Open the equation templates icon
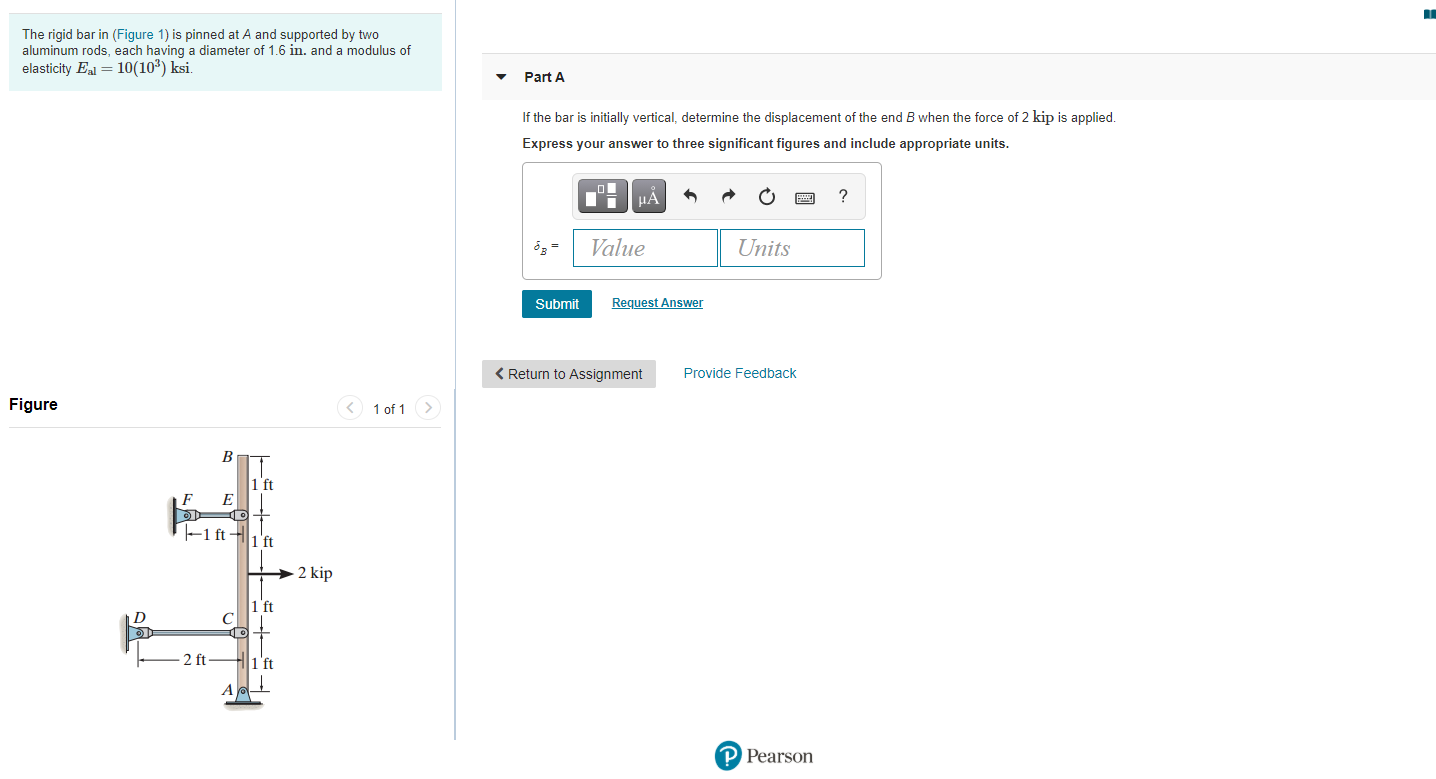This screenshot has height=779, width=1436. point(602,196)
